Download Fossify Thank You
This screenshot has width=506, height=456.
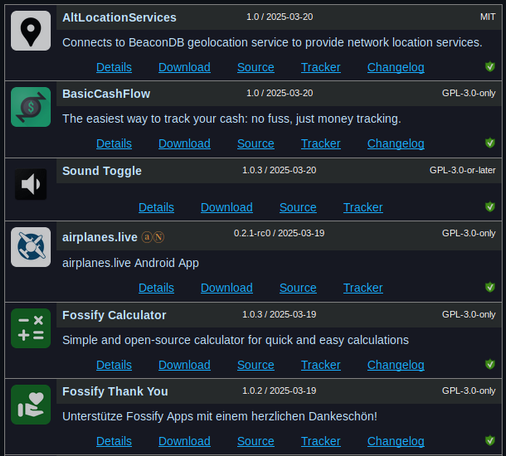point(184,441)
